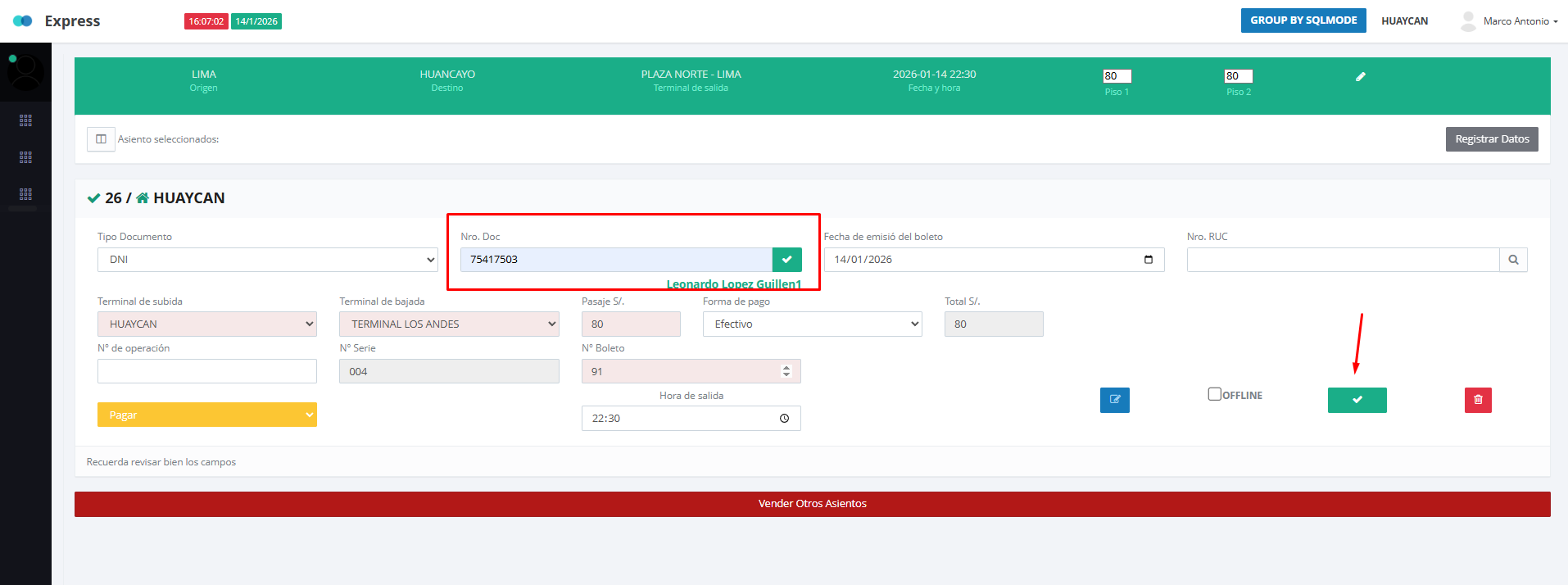1568x585 pixels.
Task: Open calendar picker in ticket issue date field
Action: 1148,260
